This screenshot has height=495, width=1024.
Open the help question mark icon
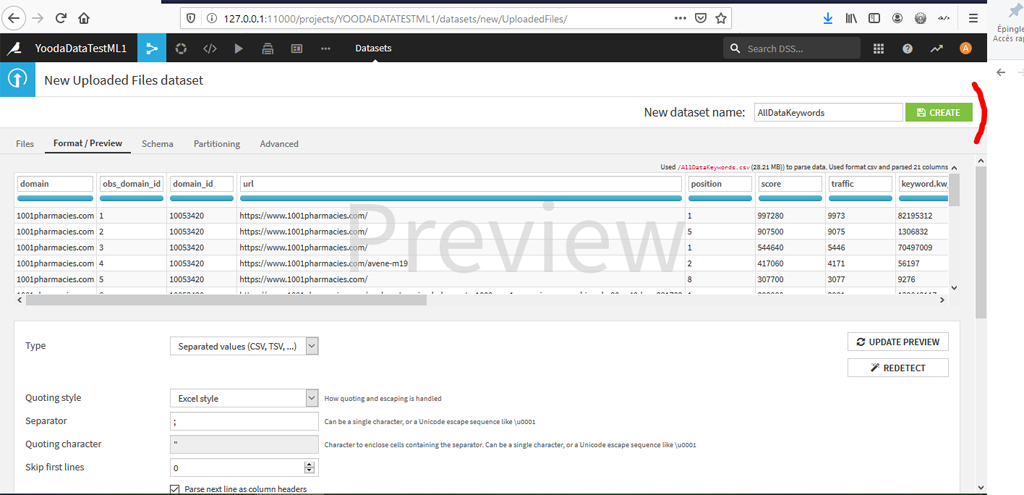[x=907, y=48]
